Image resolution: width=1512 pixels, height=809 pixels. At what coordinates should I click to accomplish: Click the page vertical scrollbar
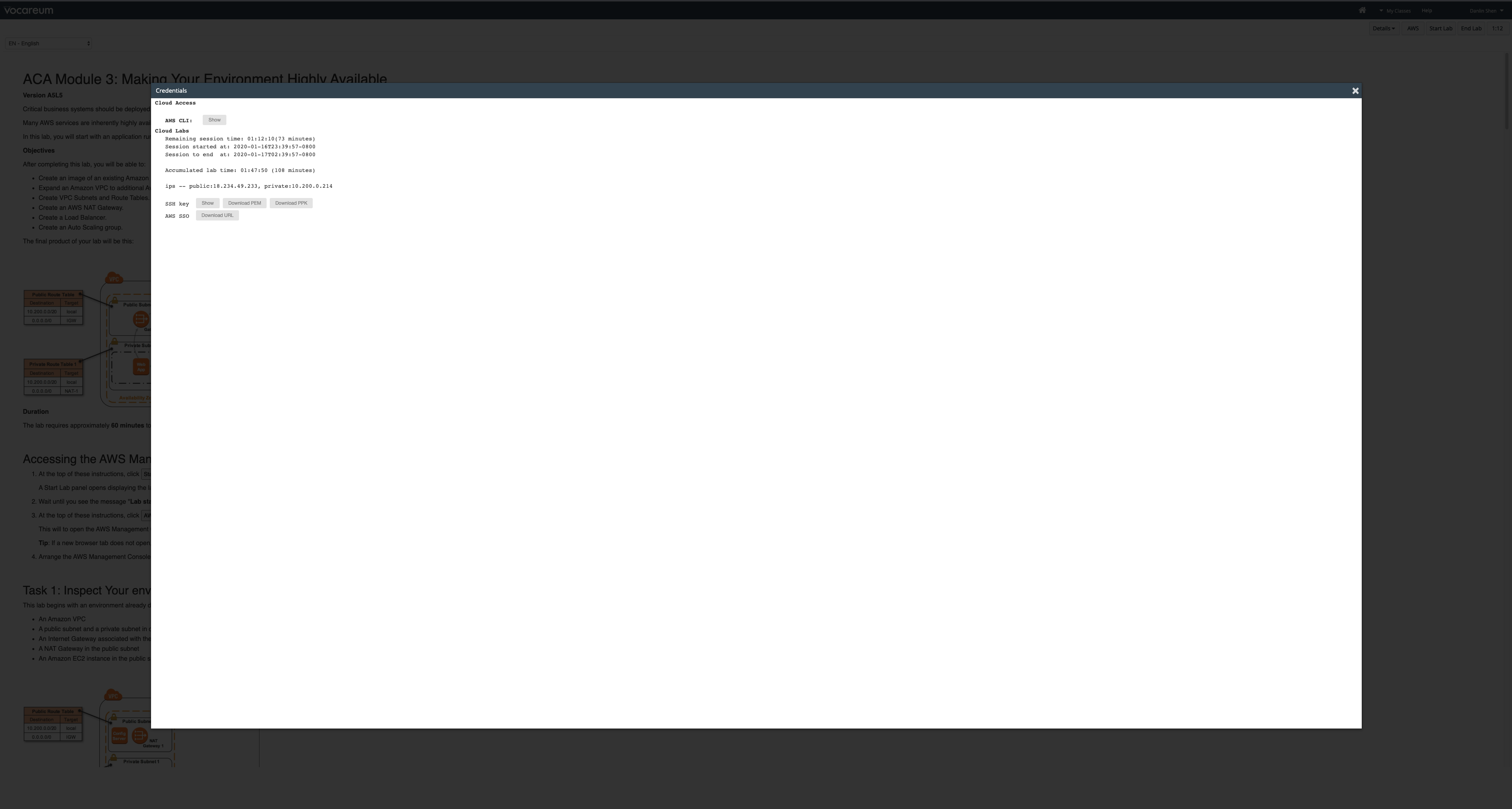coord(1508,91)
